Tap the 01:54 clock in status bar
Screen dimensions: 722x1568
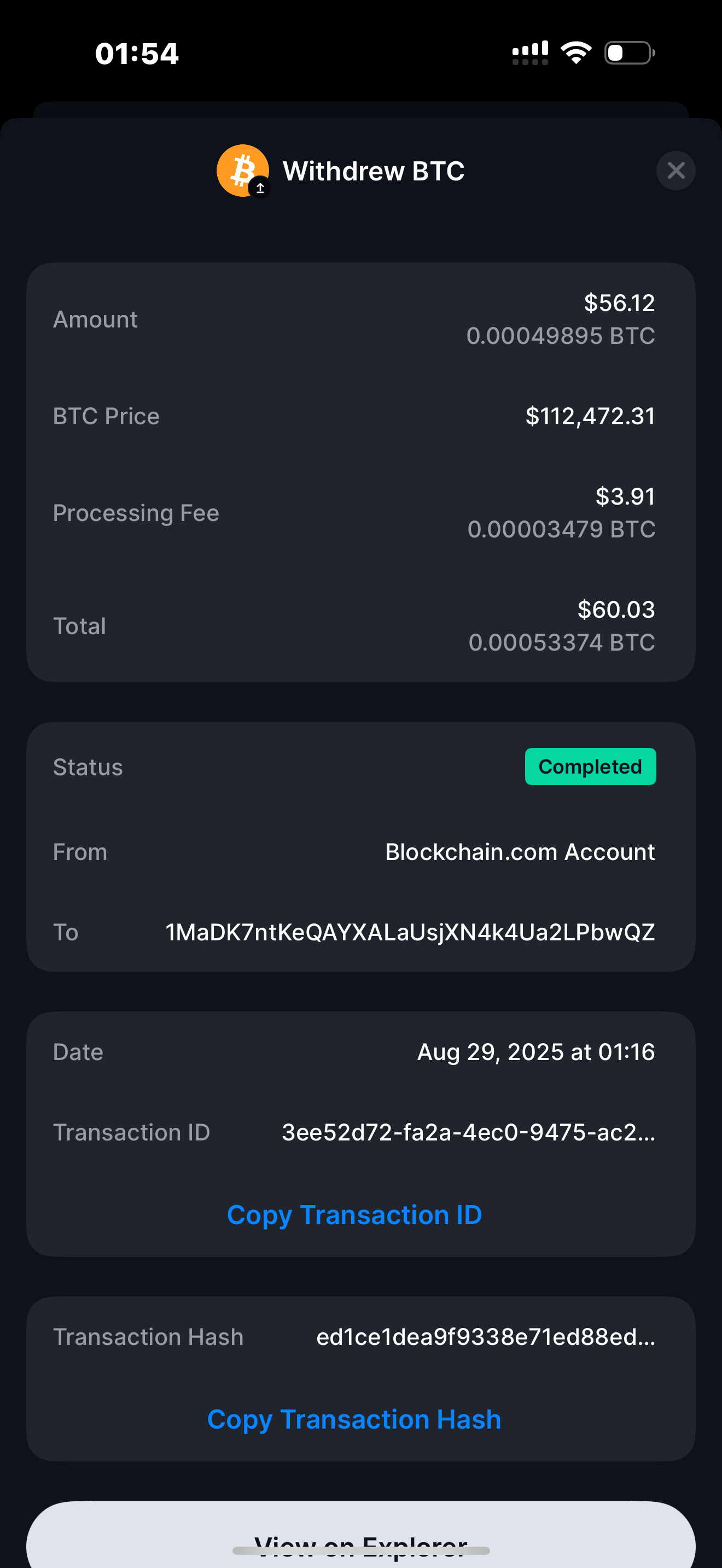tap(137, 54)
